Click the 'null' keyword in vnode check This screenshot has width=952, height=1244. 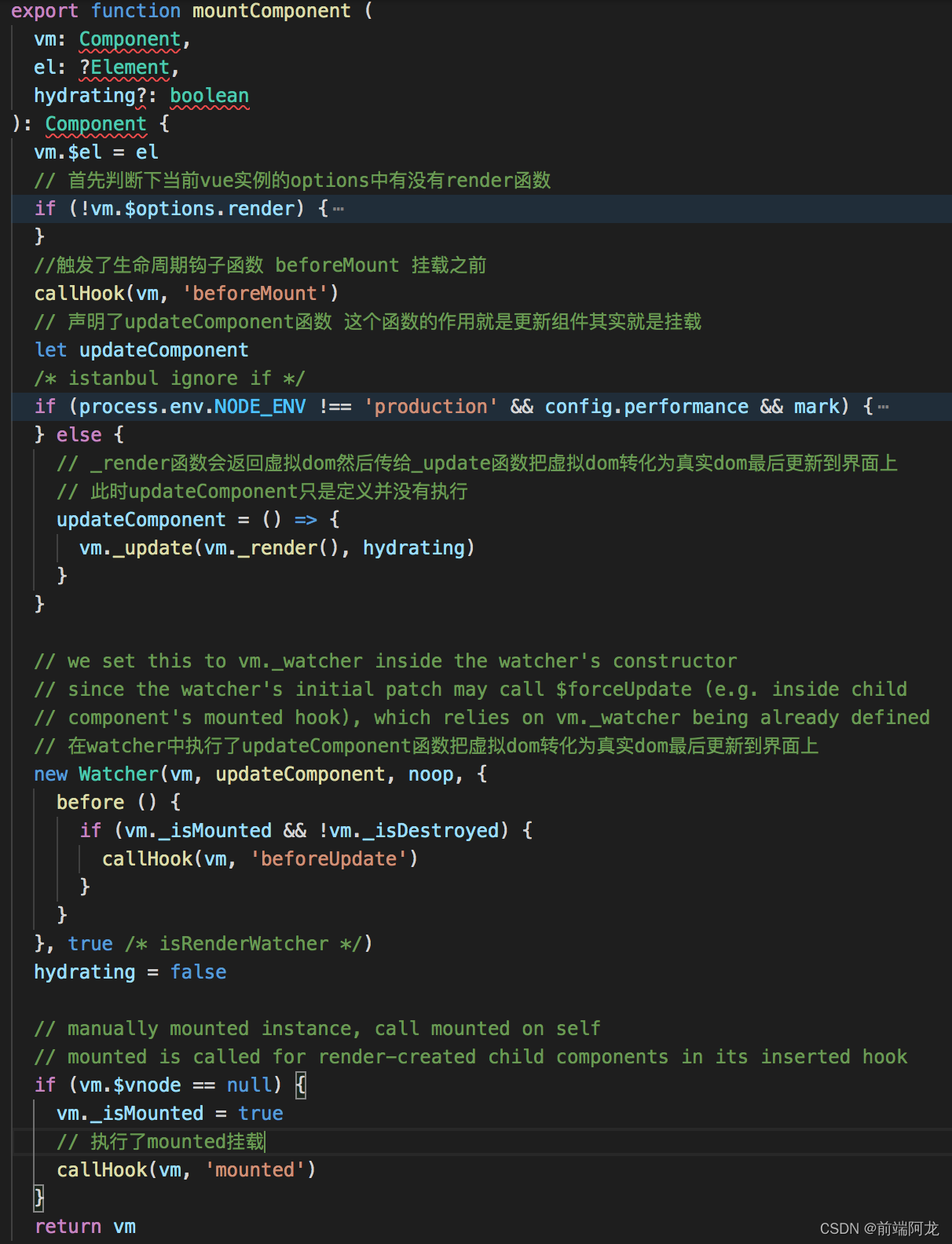[x=249, y=1085]
